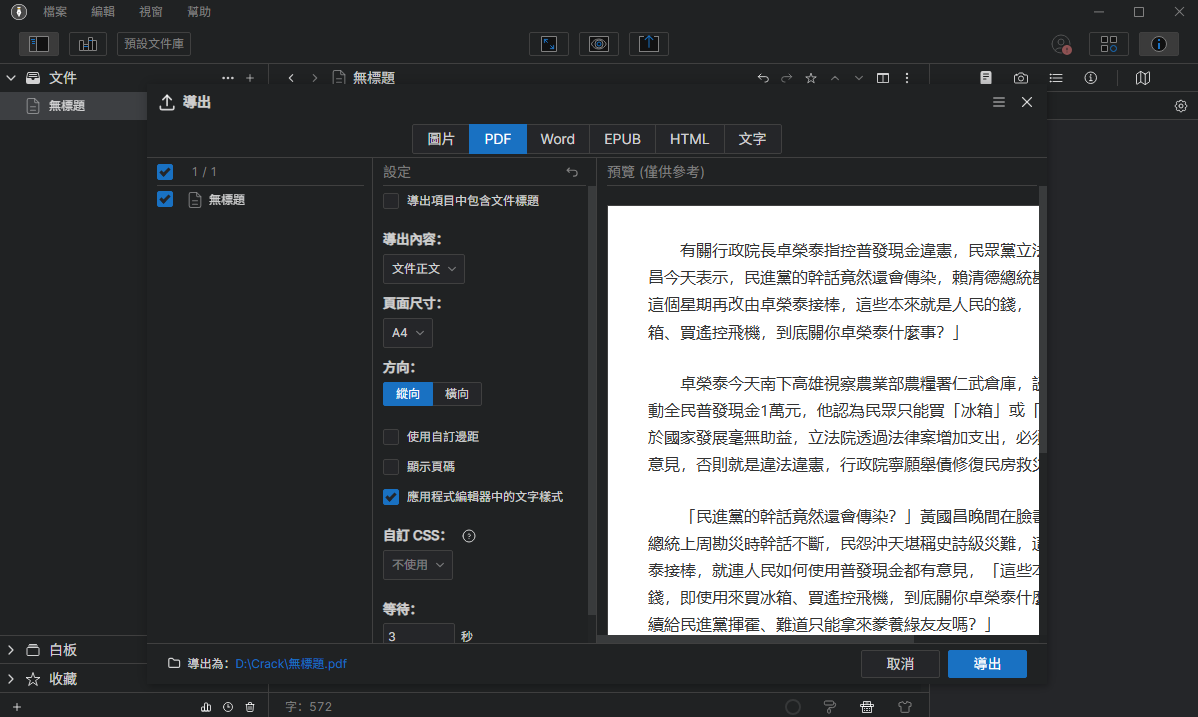Enable 顯示頁碼 checkbox
This screenshot has height=717, width=1198.
pos(391,466)
